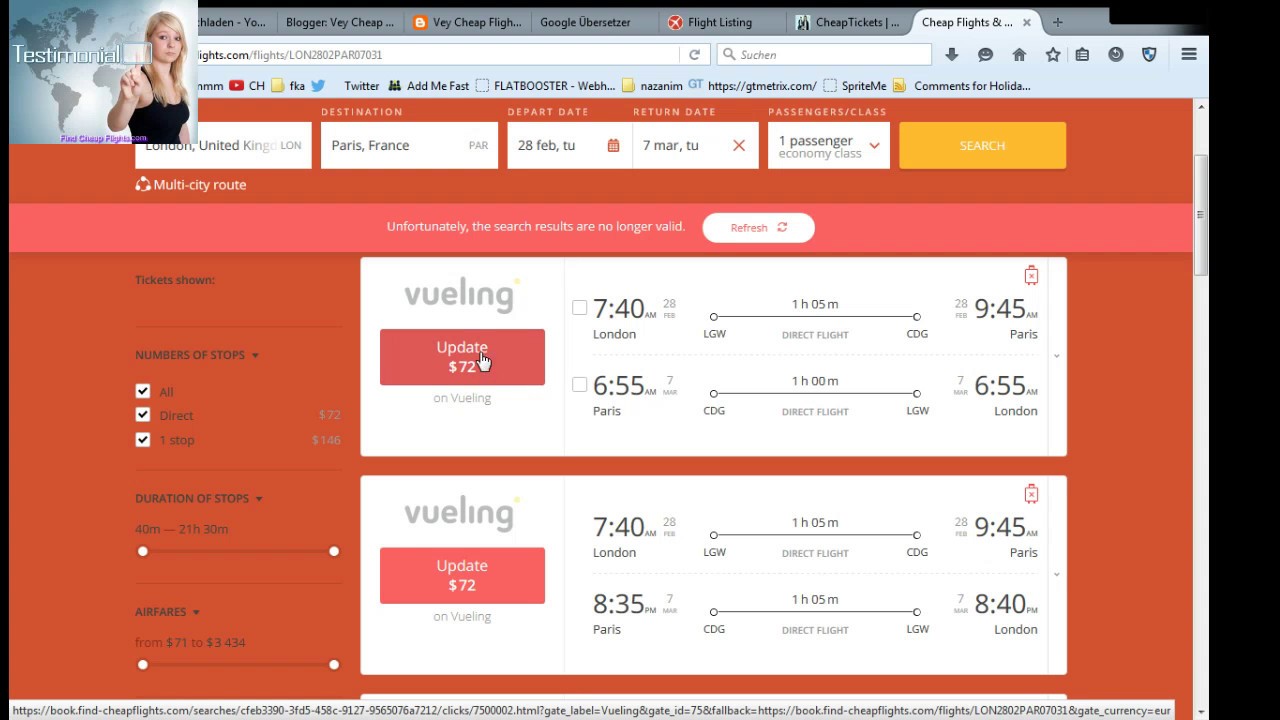The width and height of the screenshot is (1280, 720).
Task: Click the yellow Search button
Action: 982,146
